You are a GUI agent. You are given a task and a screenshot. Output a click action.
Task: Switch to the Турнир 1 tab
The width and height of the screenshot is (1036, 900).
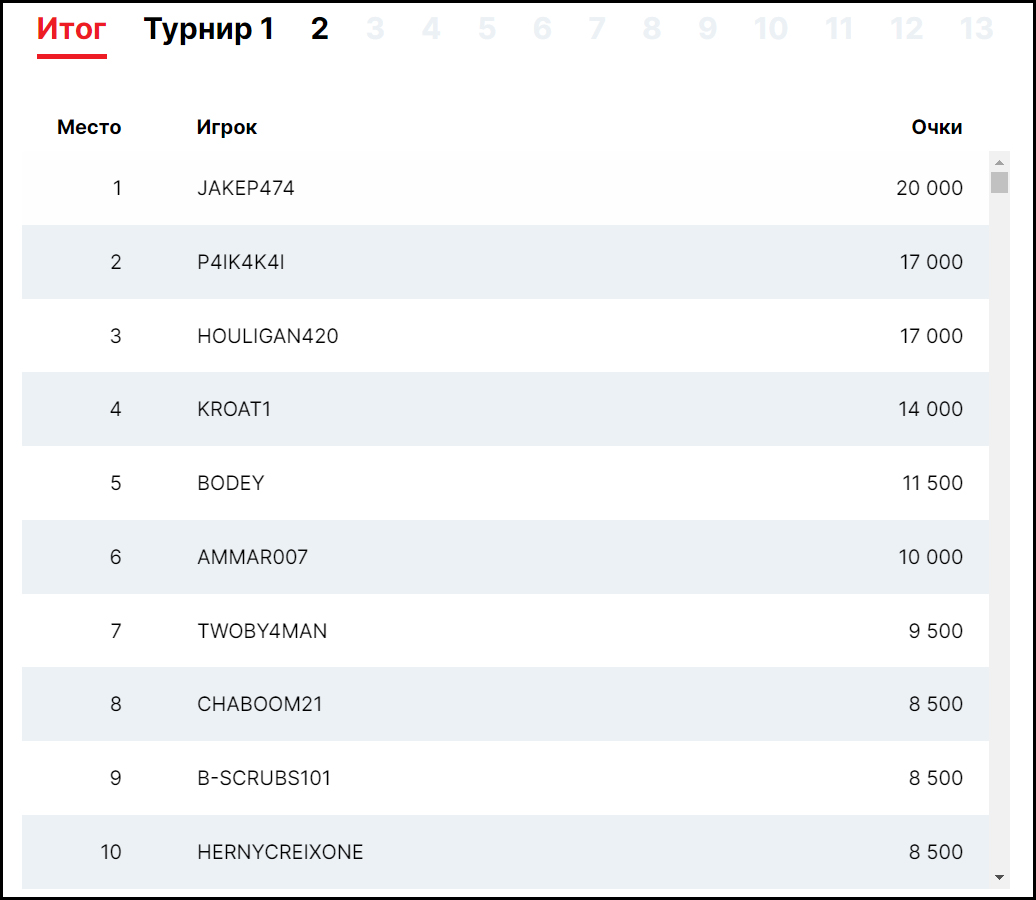point(208,30)
